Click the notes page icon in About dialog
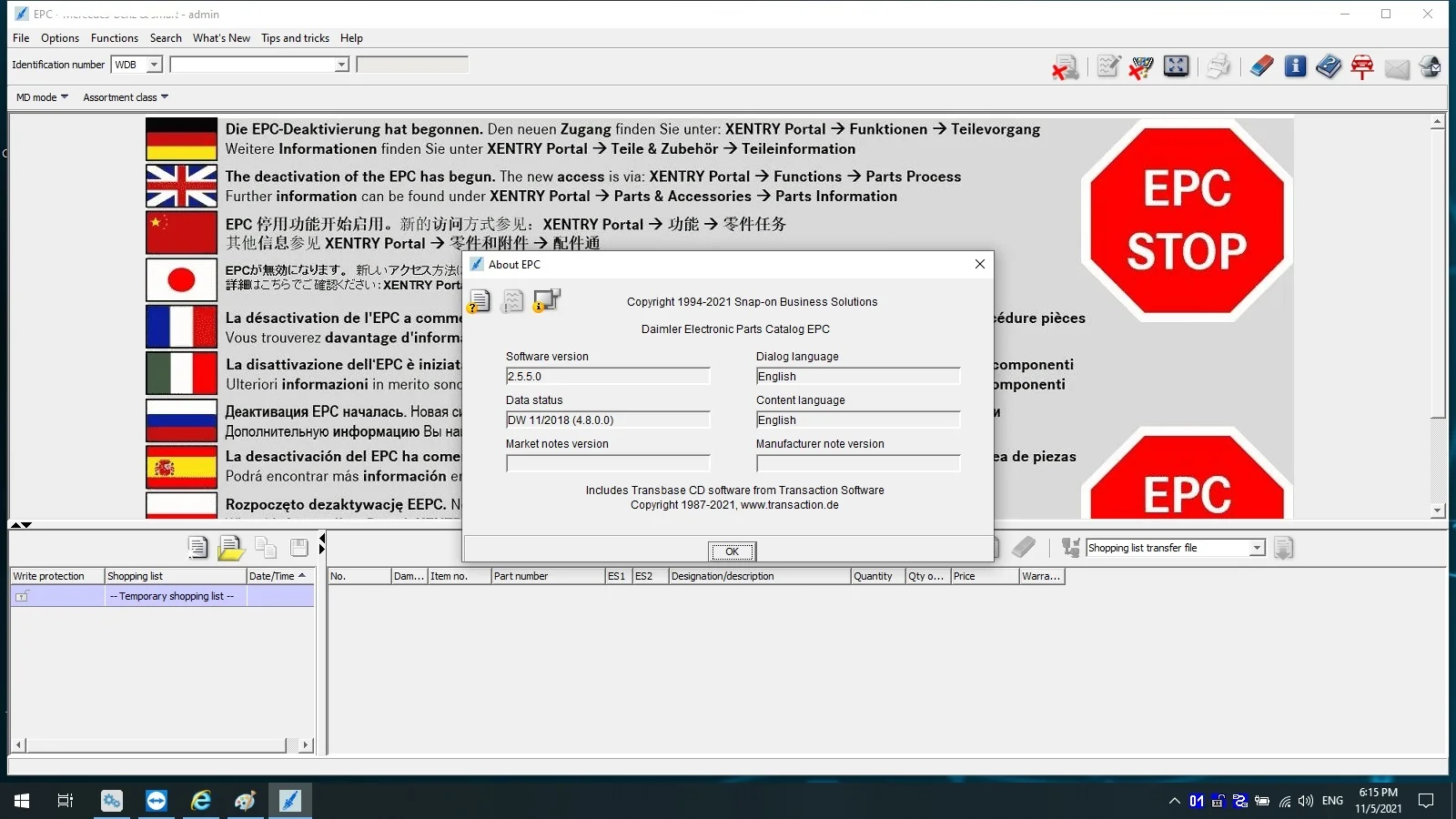Viewport: 1456px width, 819px height. point(513,301)
